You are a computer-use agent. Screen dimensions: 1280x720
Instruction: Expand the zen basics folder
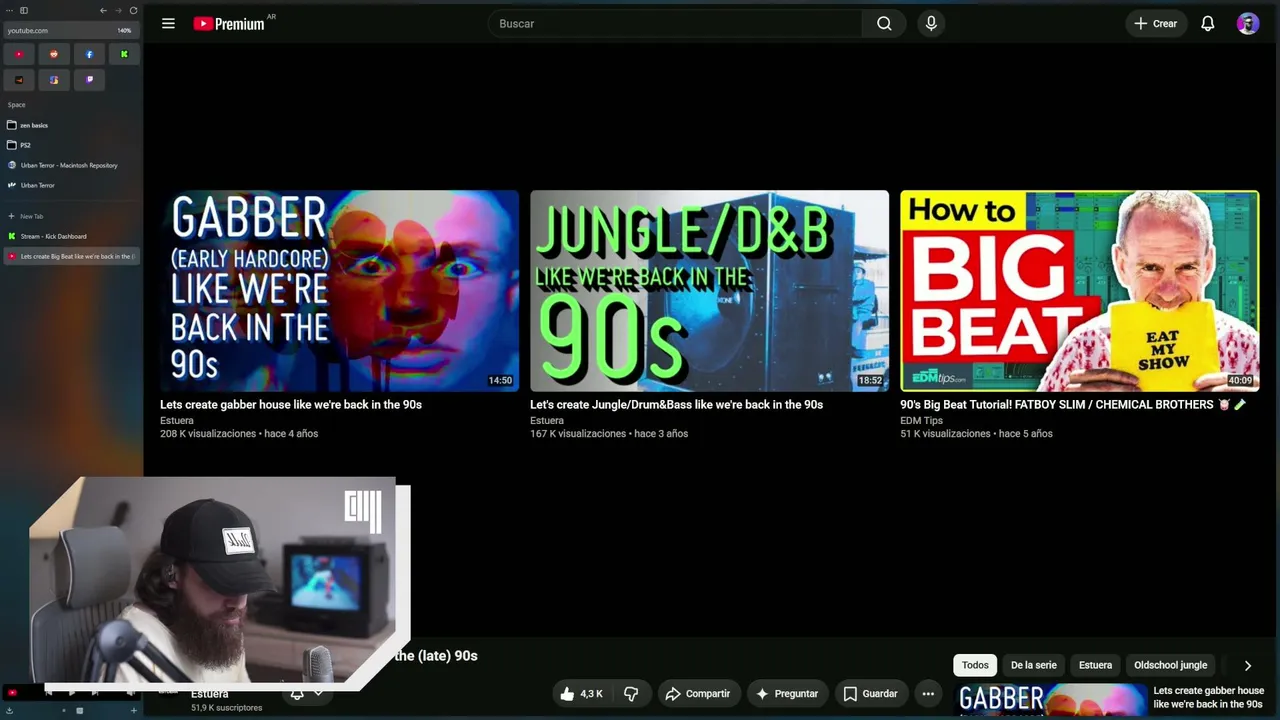coord(70,125)
